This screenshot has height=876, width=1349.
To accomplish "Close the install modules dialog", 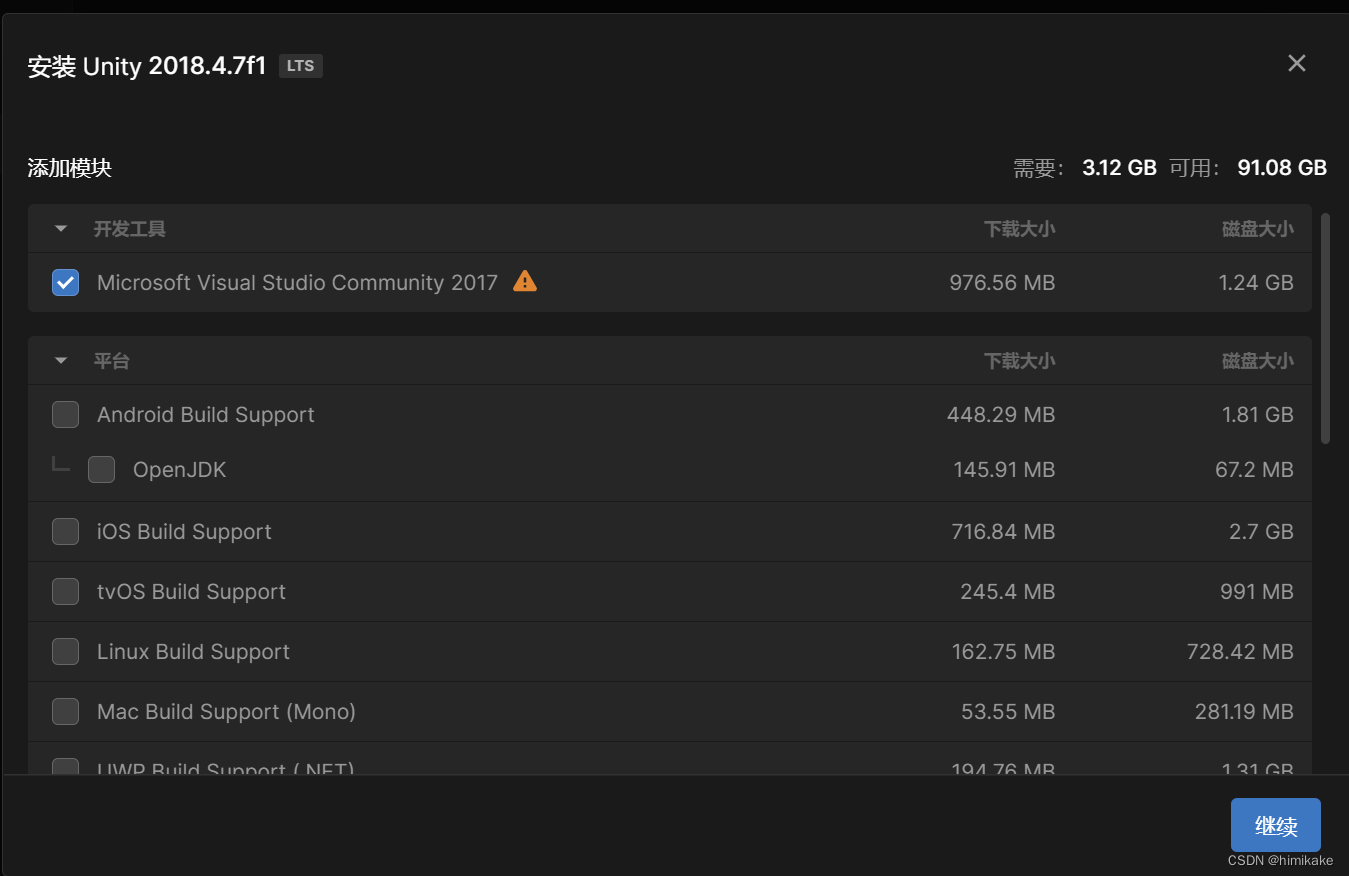I will pos(1296,63).
